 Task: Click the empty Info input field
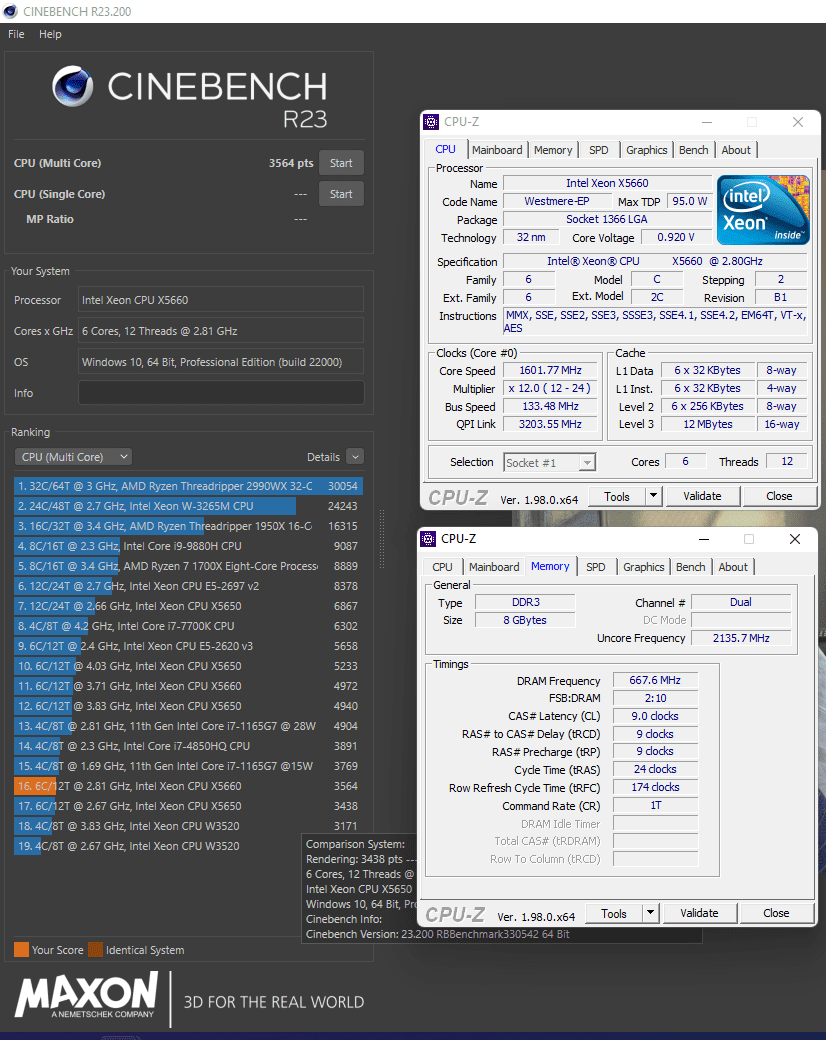(221, 393)
